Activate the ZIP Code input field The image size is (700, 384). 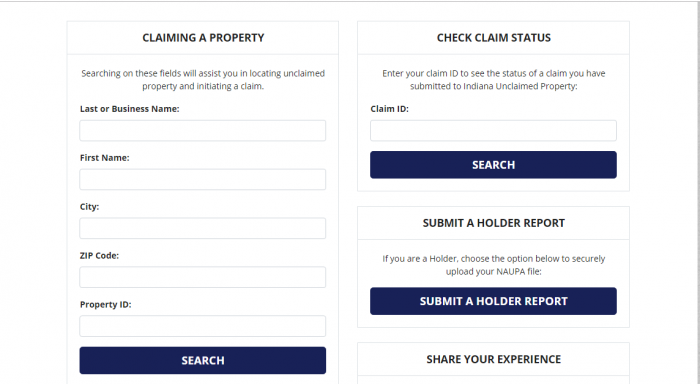tap(203, 277)
